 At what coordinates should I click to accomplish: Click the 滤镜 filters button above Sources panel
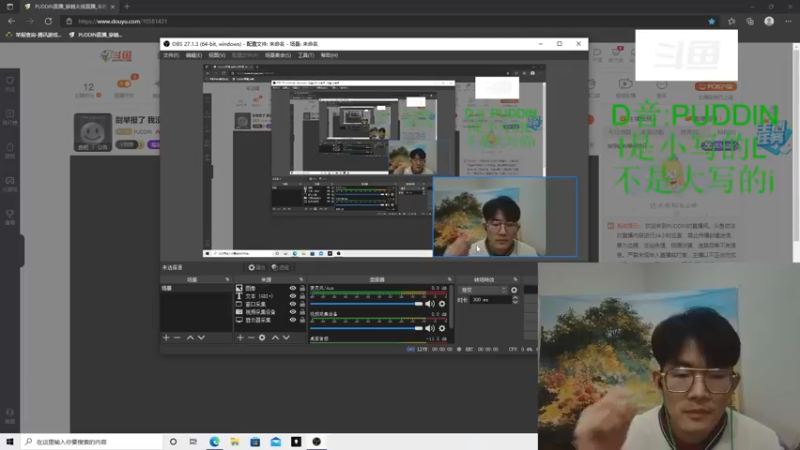click(x=280, y=267)
